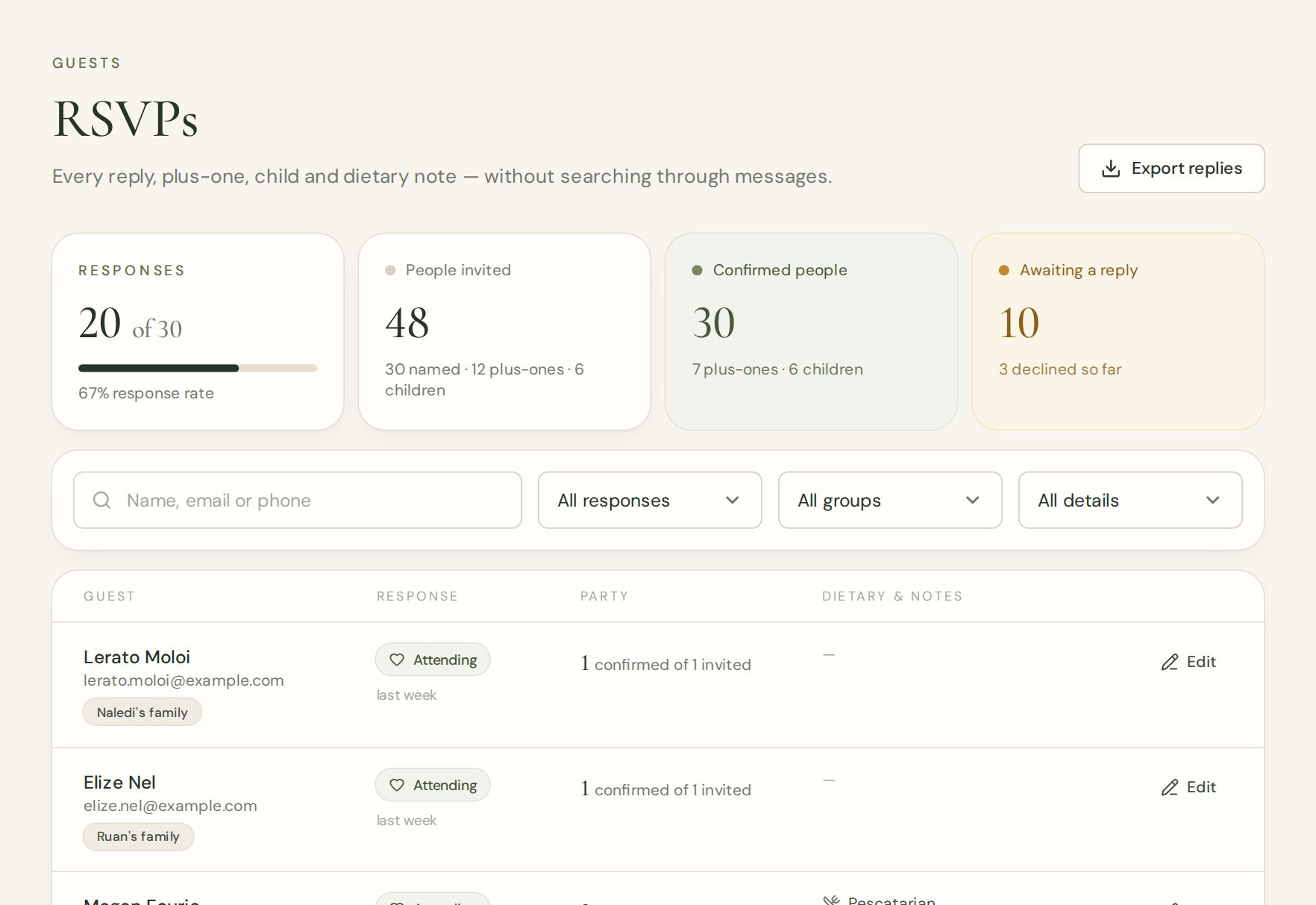The height and width of the screenshot is (905, 1316).
Task: Click the heart icon in Elize Nel's Attending badge
Action: tap(397, 785)
